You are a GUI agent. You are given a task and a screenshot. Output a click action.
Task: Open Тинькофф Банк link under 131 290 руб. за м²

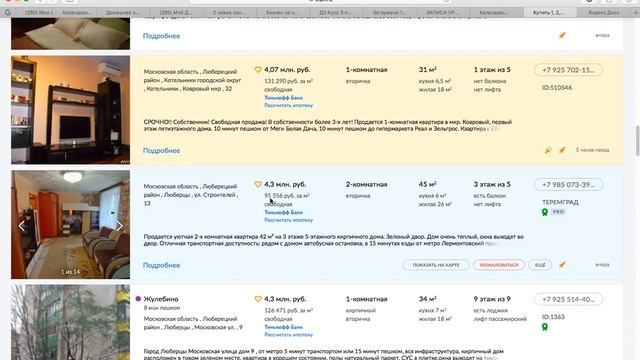(284, 98)
